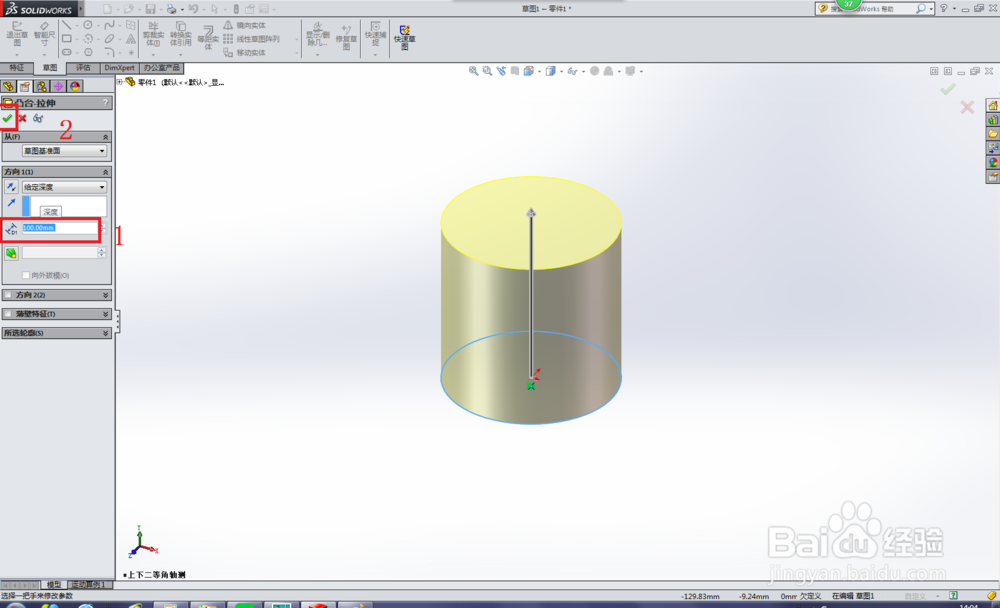The width and height of the screenshot is (1000, 608).
Task: Click the 镜向实体 mirror entities tool
Action: tap(244, 26)
